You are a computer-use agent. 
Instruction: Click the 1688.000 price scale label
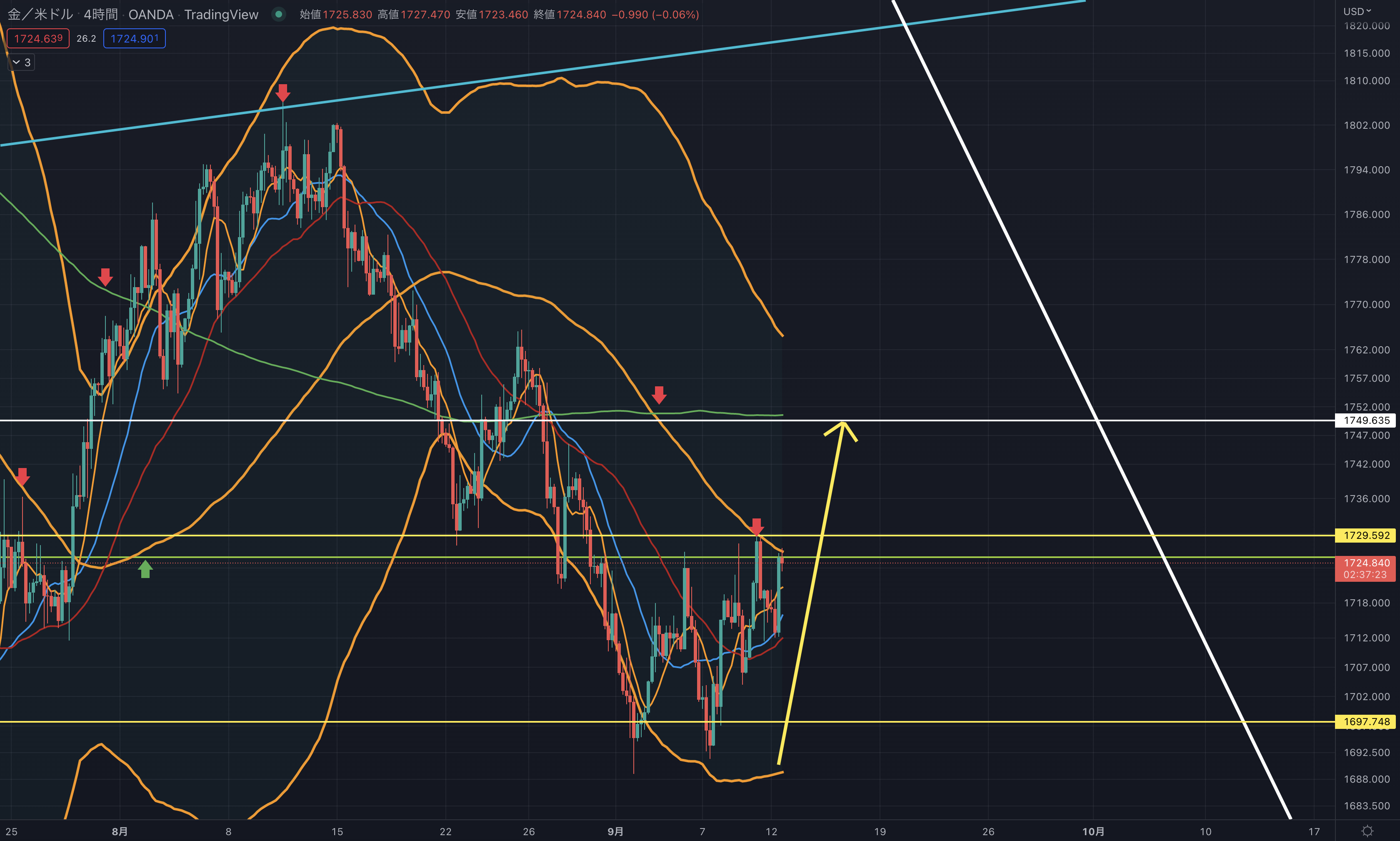tap(1367, 779)
